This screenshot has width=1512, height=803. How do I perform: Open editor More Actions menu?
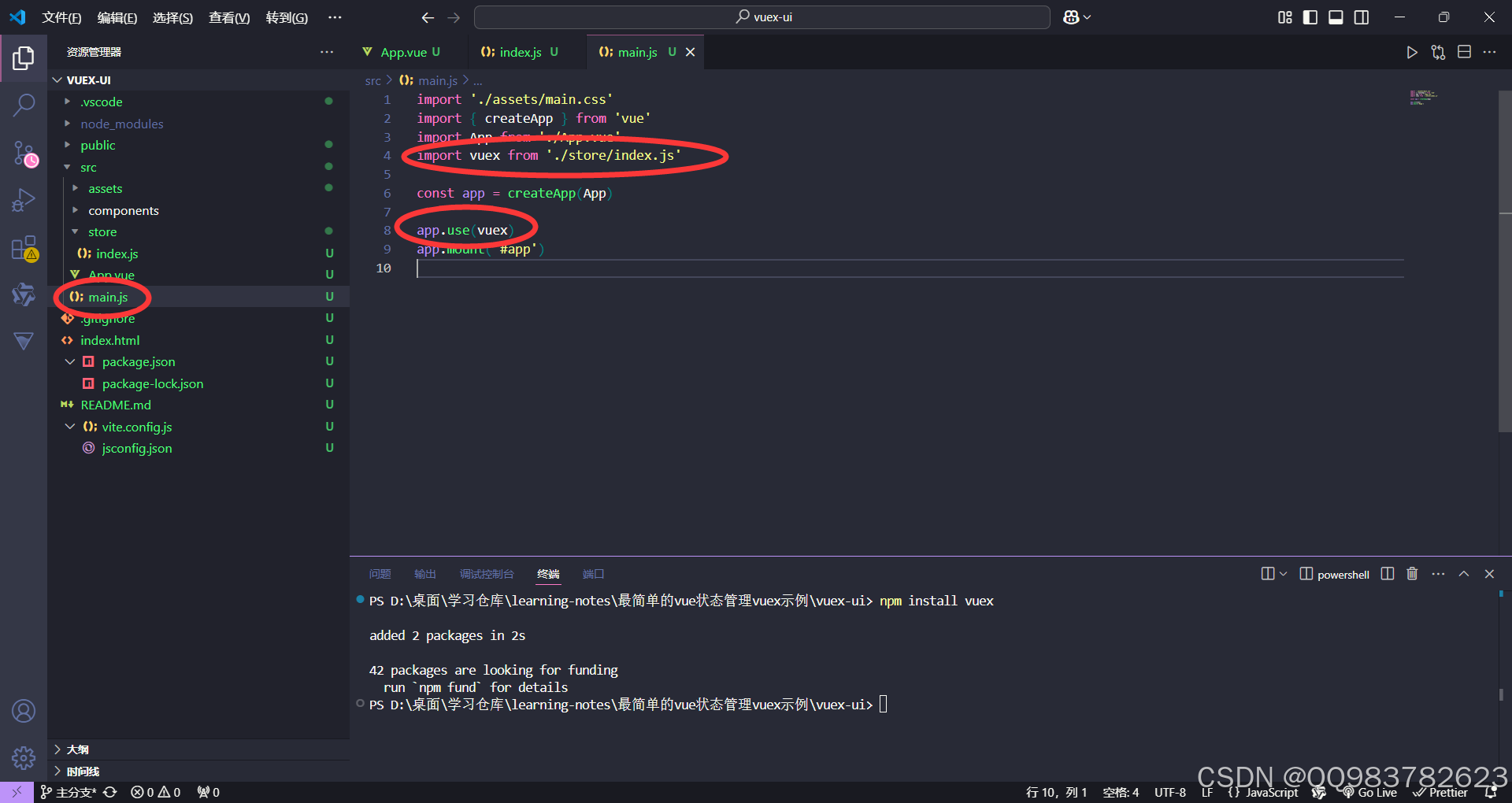tap(1489, 52)
